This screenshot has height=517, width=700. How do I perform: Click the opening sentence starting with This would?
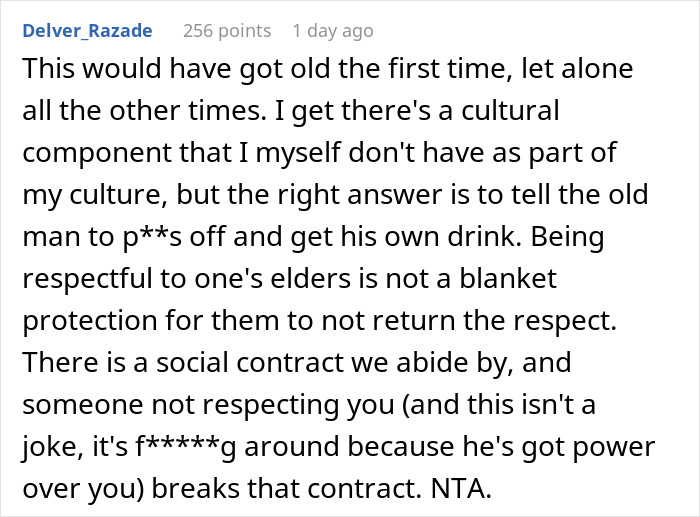click(x=327, y=89)
